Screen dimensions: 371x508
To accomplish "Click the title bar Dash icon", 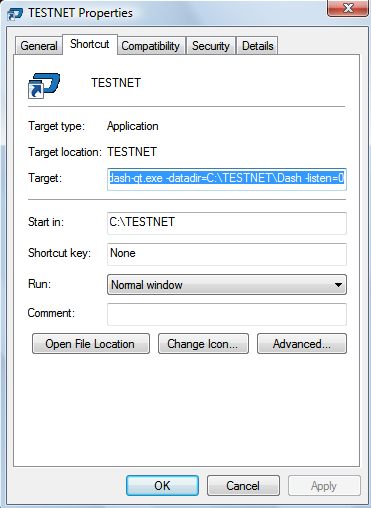I will pyautogui.click(x=15, y=14).
